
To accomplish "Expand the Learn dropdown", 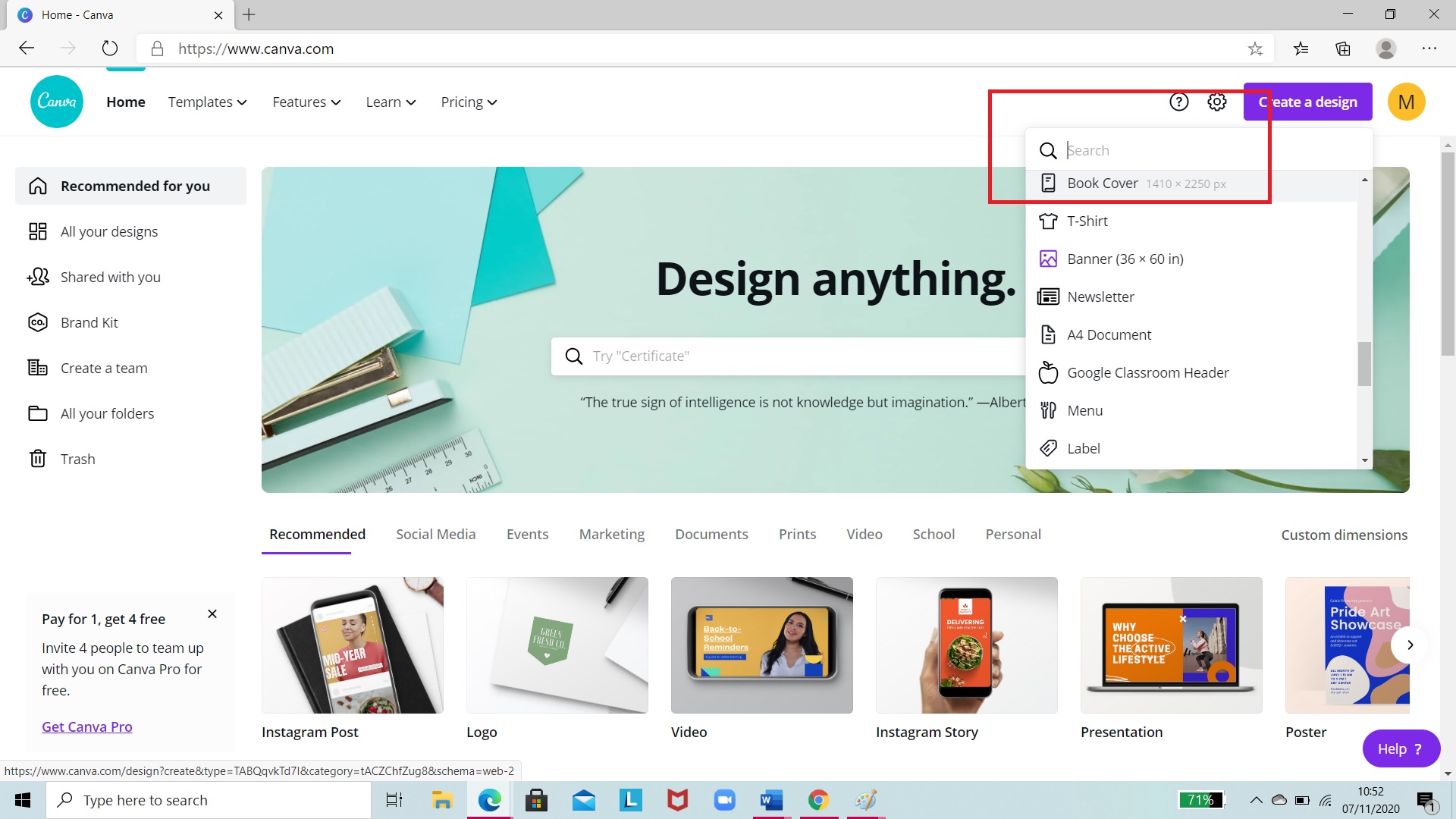I will pyautogui.click(x=391, y=102).
